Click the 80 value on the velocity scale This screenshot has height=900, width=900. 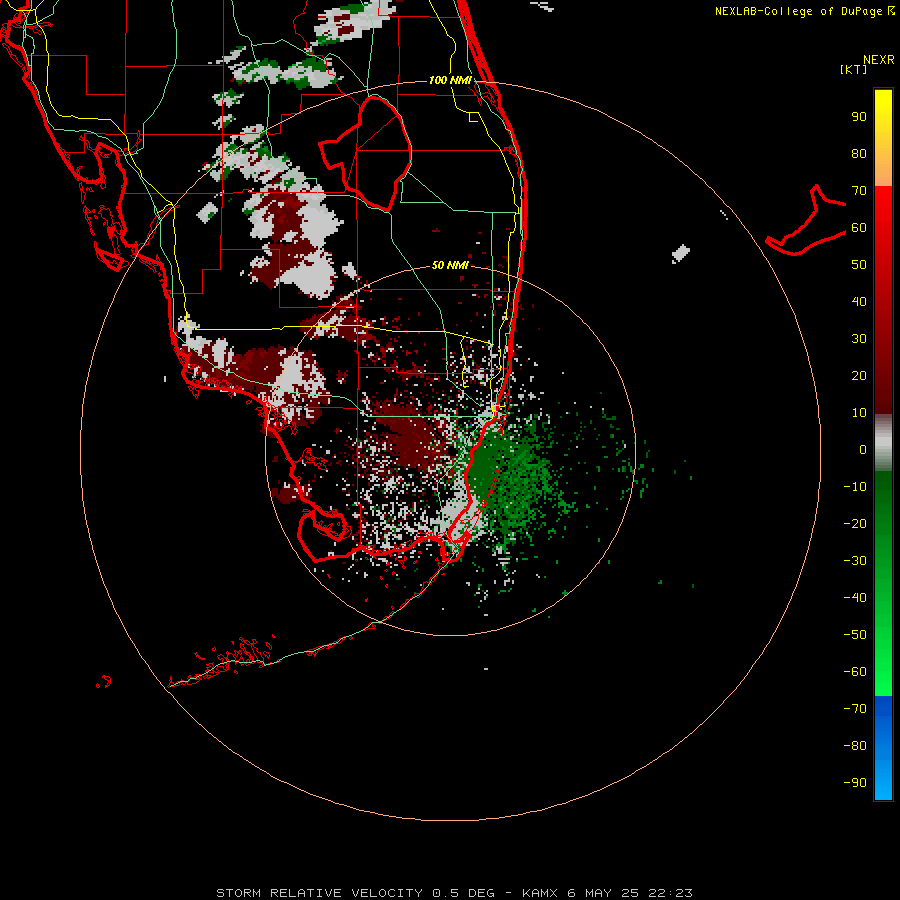point(859,153)
